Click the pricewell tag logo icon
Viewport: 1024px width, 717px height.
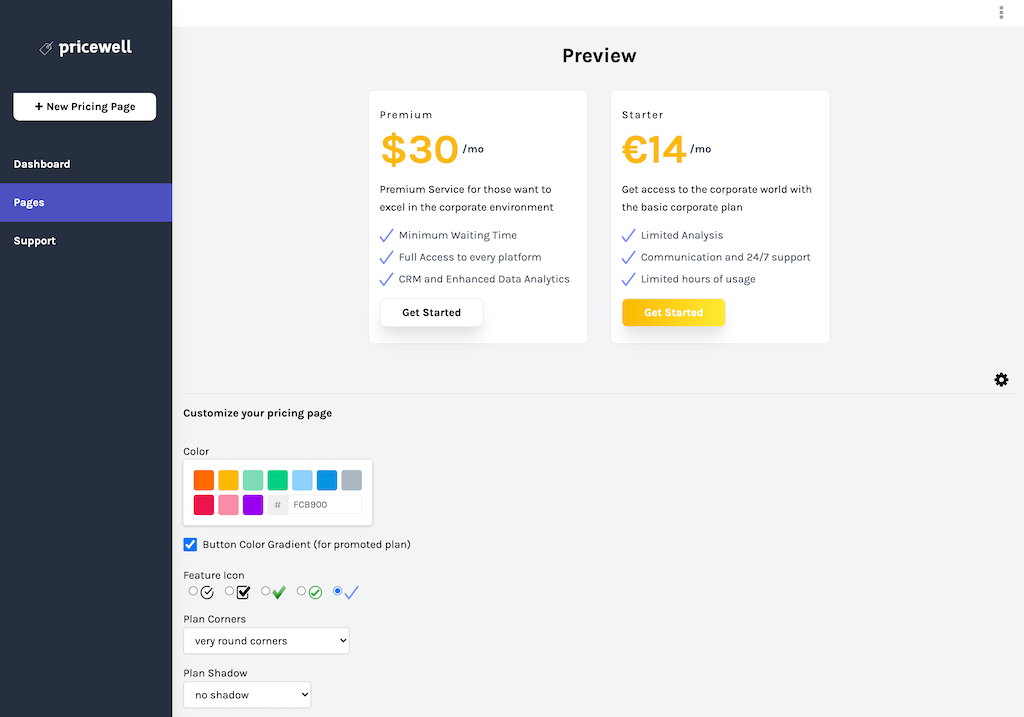pos(46,48)
